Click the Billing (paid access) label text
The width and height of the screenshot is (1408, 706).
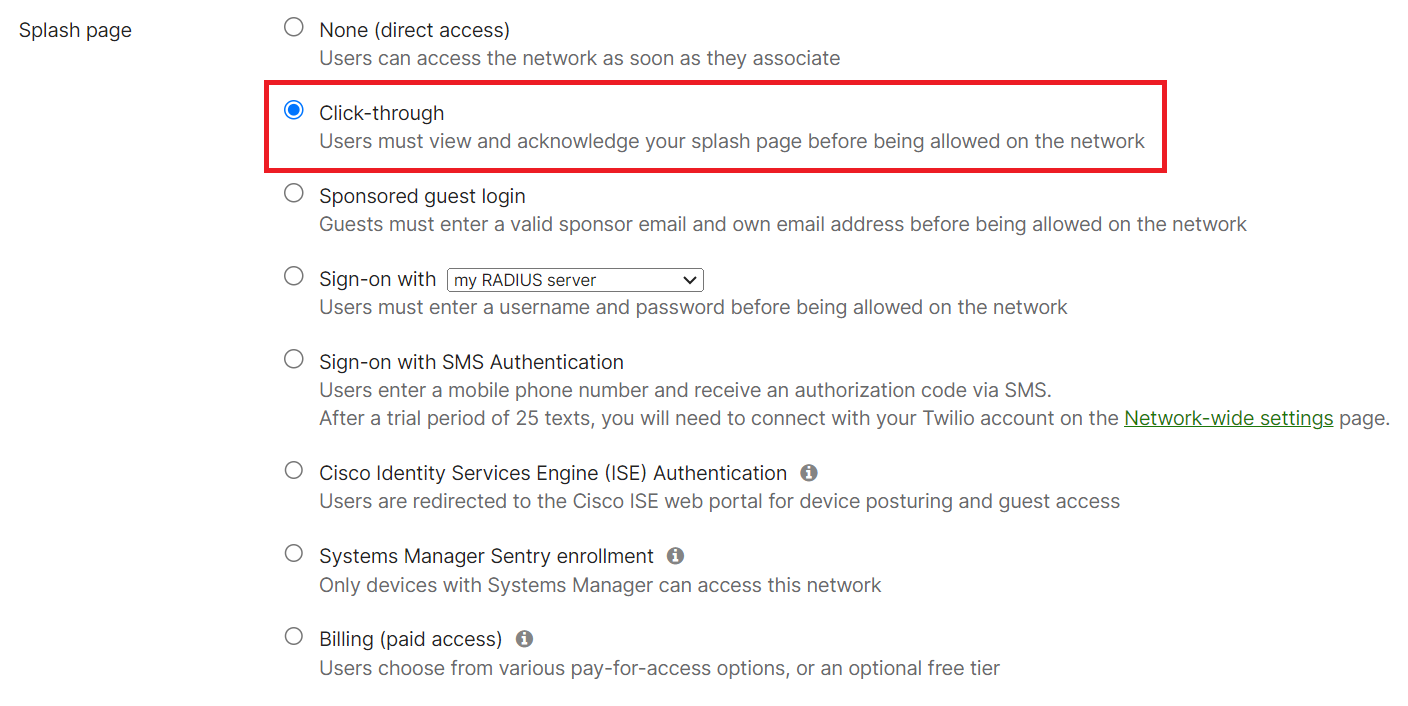point(410,639)
